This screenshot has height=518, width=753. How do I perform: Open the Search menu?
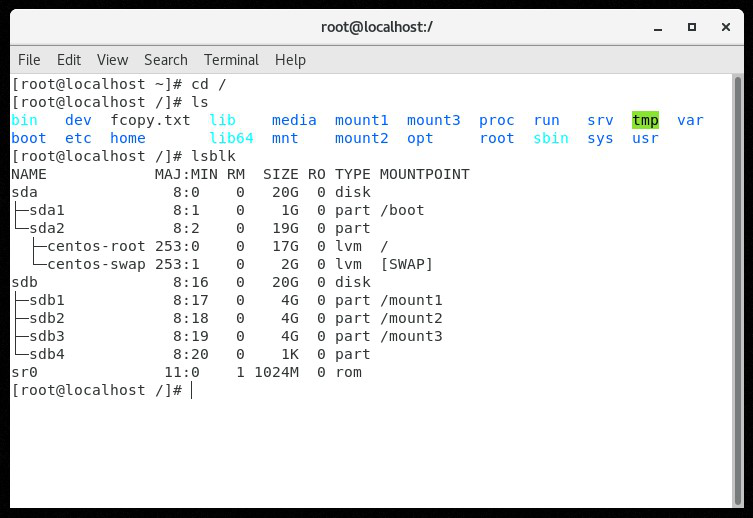(x=165, y=60)
